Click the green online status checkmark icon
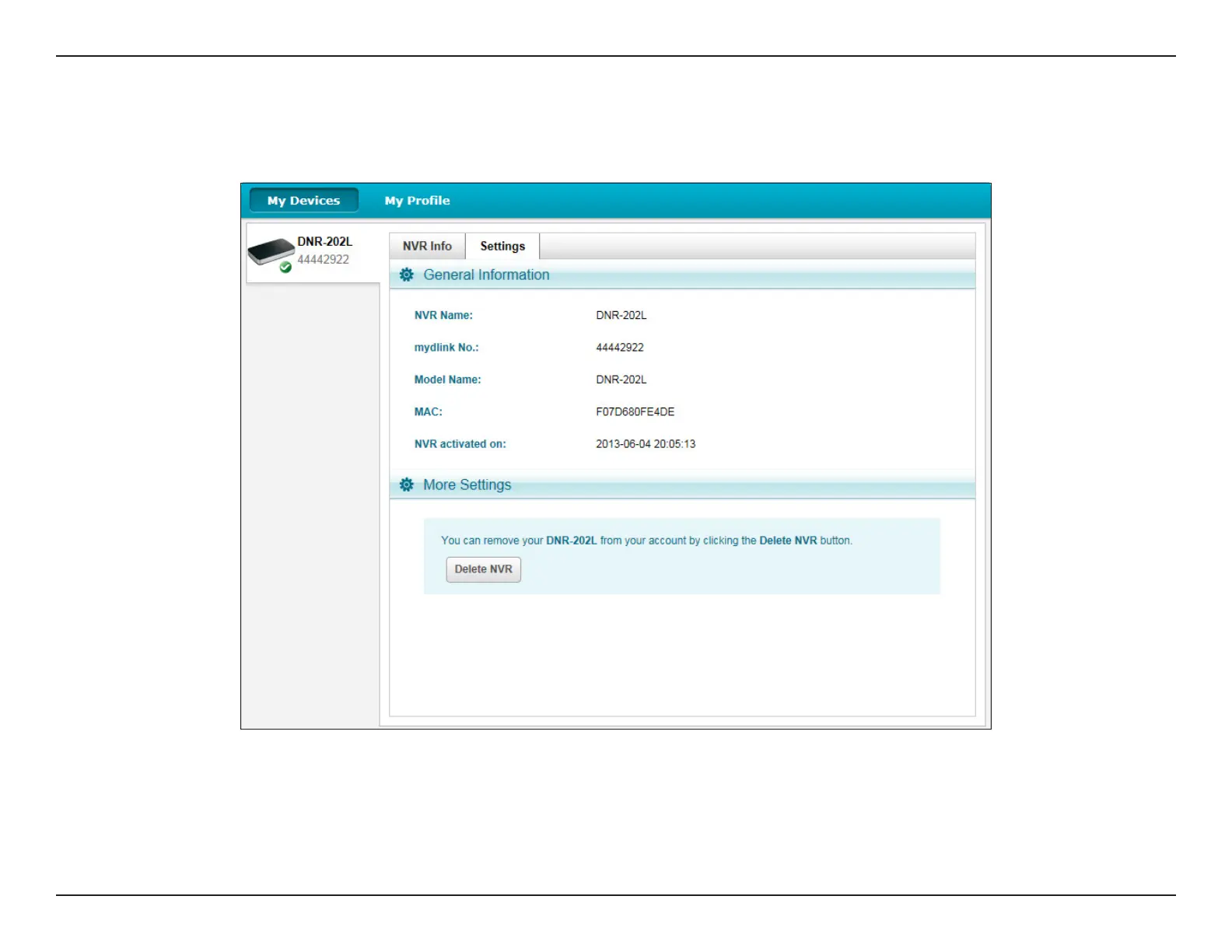This screenshot has height=952, width=1232. [x=285, y=267]
